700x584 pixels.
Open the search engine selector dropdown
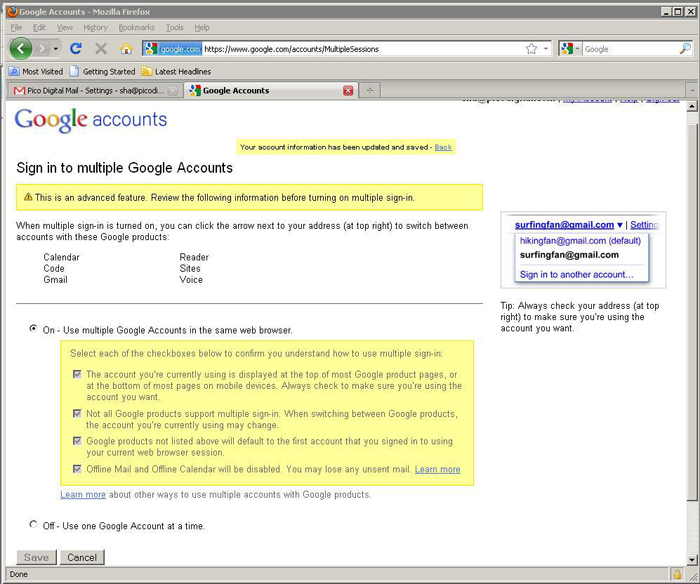coord(570,49)
